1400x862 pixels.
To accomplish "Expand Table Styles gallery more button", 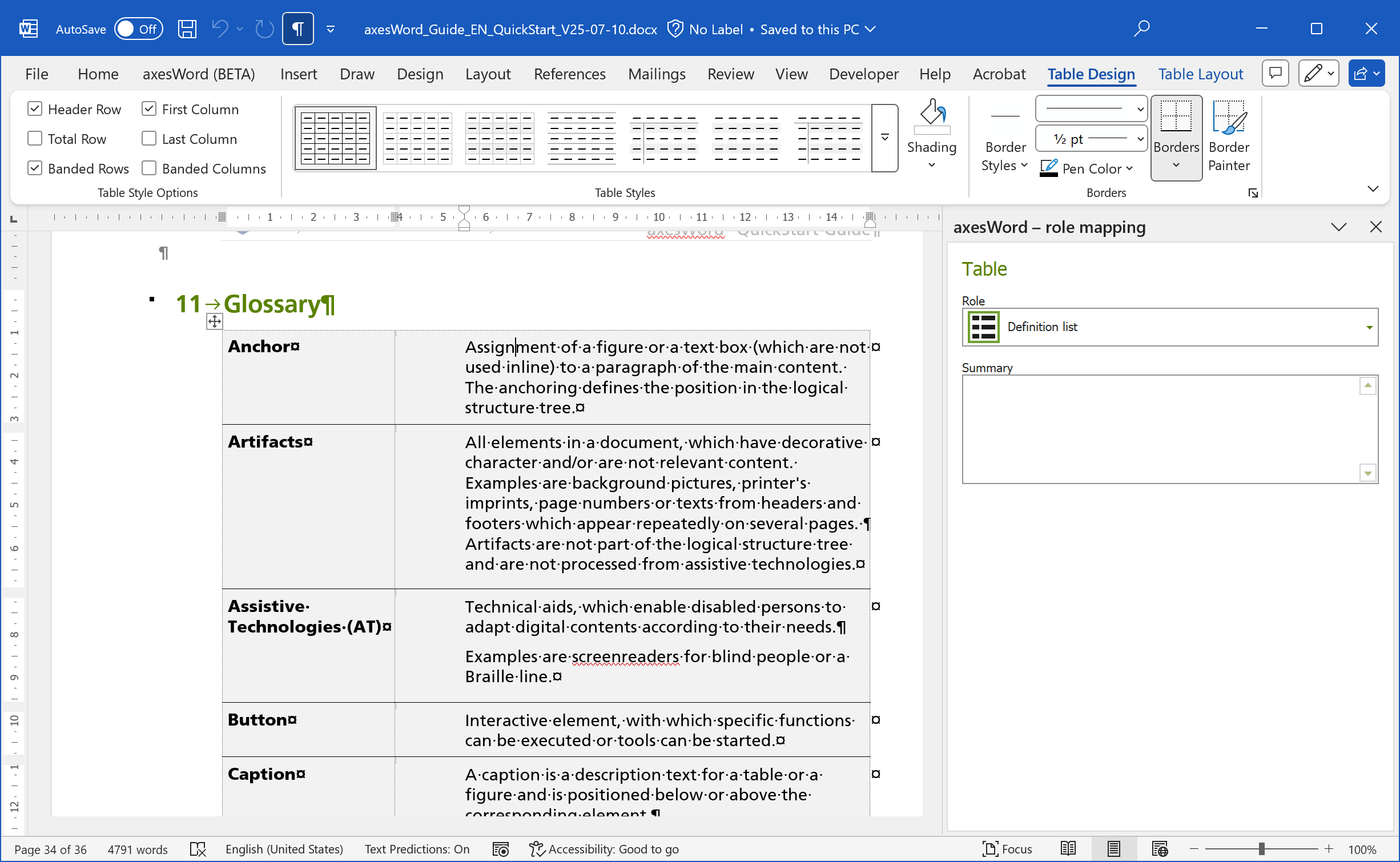I will pyautogui.click(x=884, y=138).
